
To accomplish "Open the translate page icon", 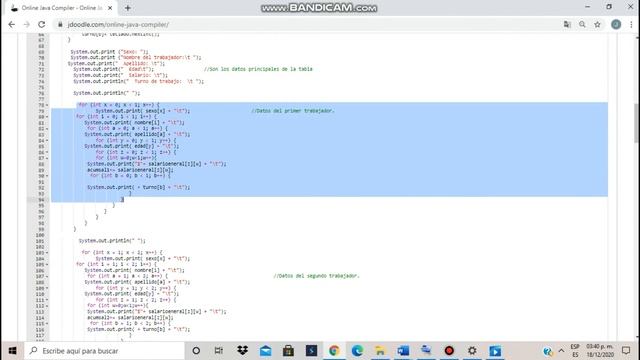I will coord(567,24).
